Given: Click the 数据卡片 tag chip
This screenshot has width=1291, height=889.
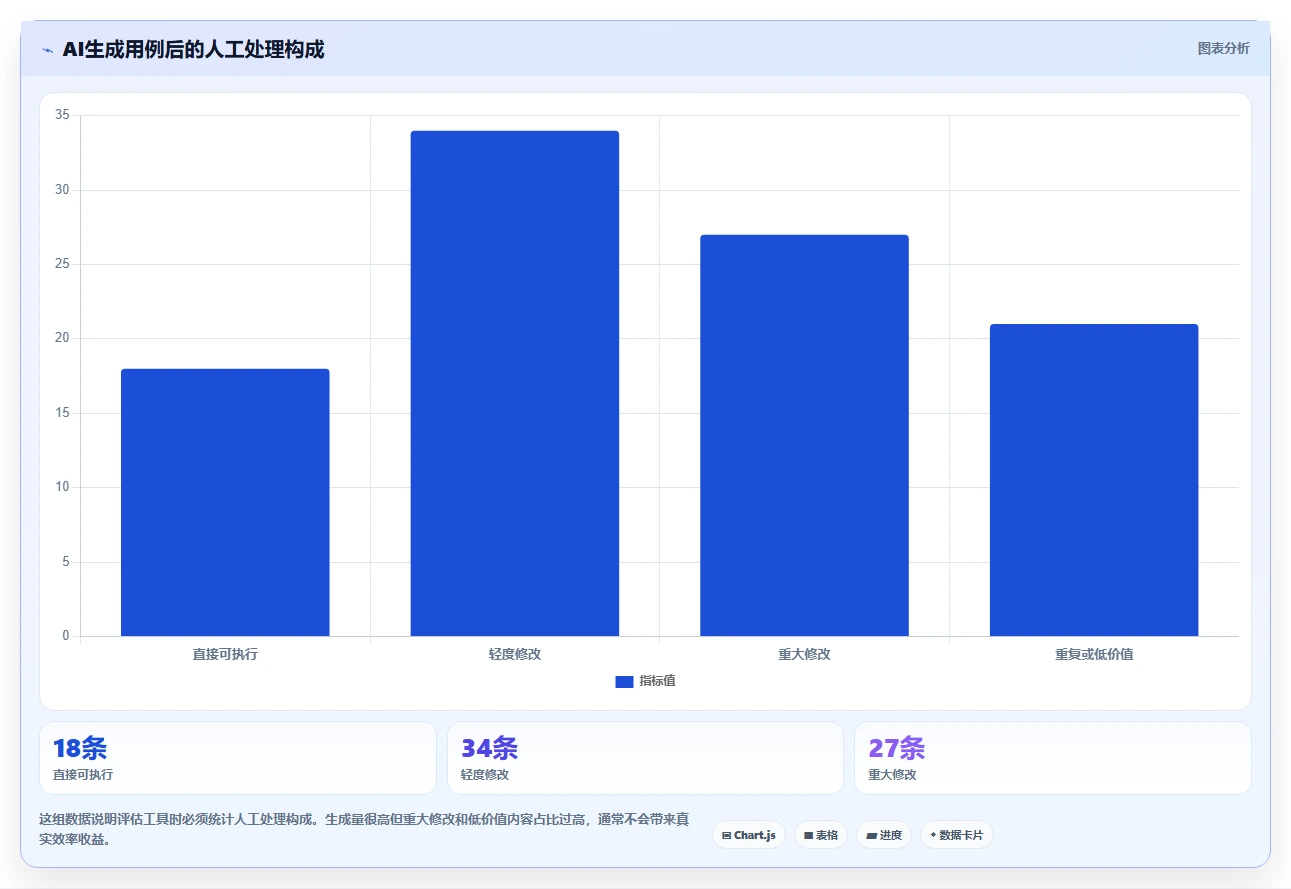Looking at the screenshot, I should [957, 835].
